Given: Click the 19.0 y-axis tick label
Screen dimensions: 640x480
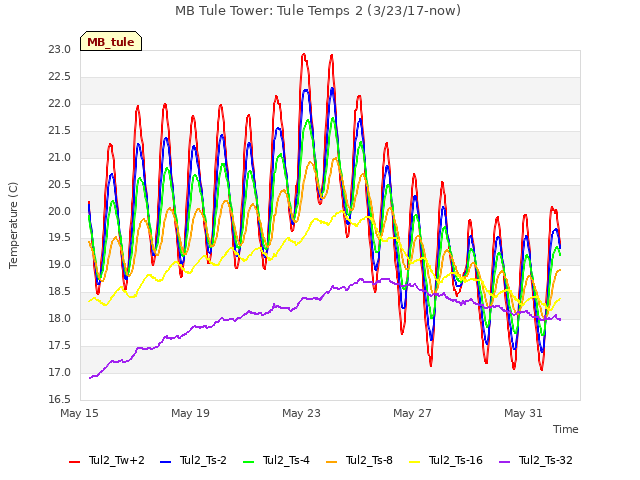Looking at the screenshot, I should tap(60, 265).
